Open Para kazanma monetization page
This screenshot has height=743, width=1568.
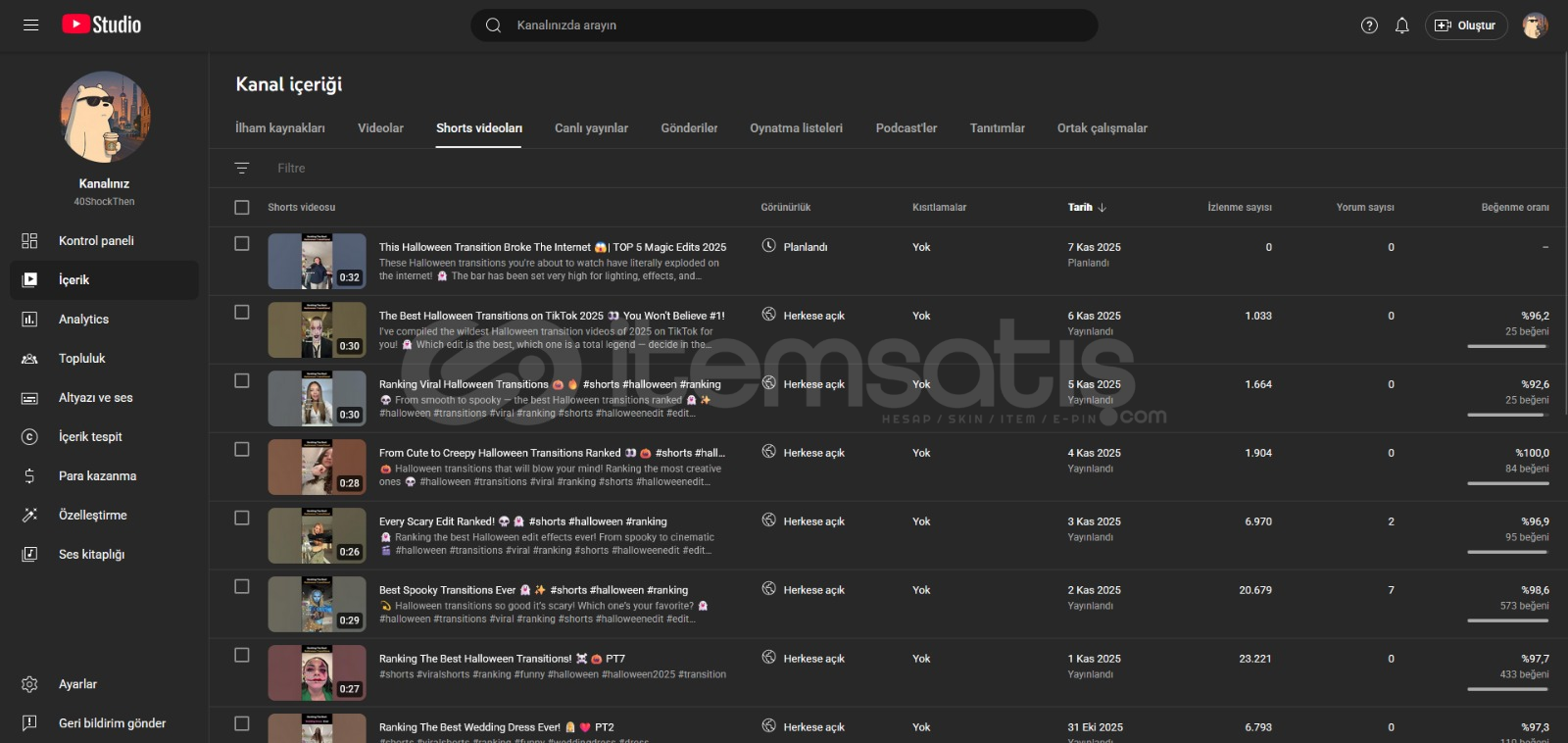point(97,476)
